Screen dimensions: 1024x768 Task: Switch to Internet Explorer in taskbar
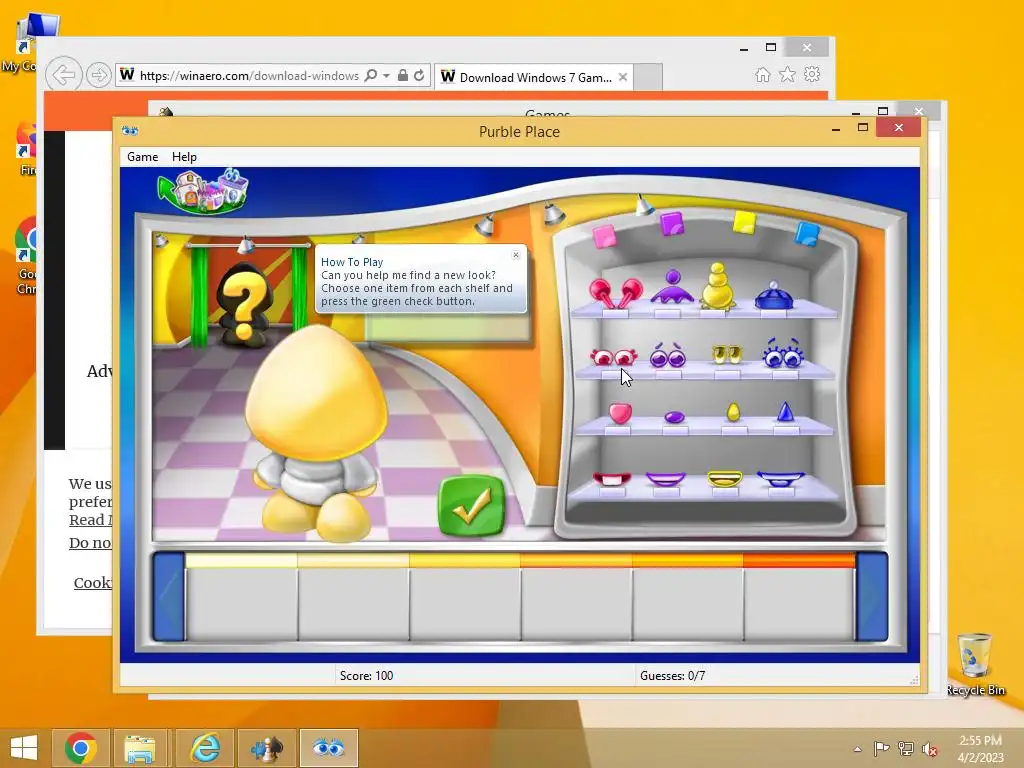point(204,748)
